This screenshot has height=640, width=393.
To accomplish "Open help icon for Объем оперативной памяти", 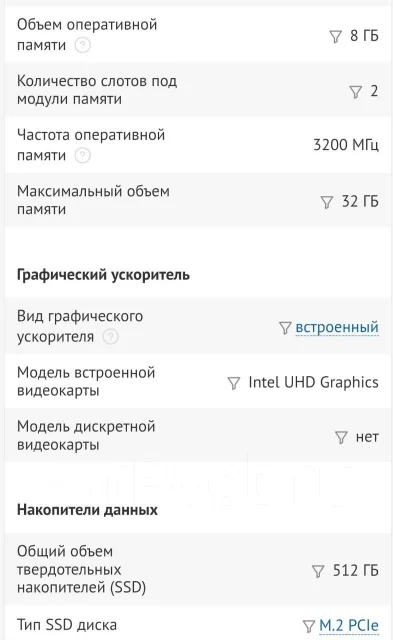I will 82,45.
